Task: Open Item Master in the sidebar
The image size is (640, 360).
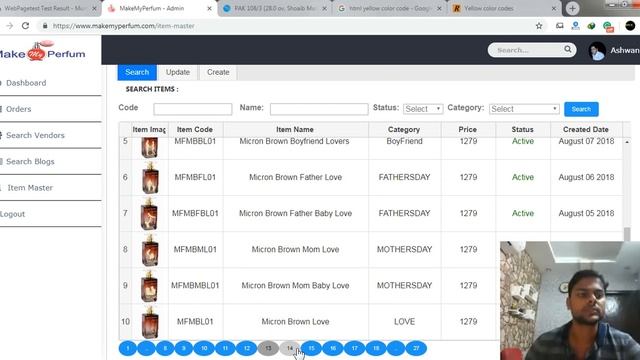Action: pyautogui.click(x=30, y=188)
